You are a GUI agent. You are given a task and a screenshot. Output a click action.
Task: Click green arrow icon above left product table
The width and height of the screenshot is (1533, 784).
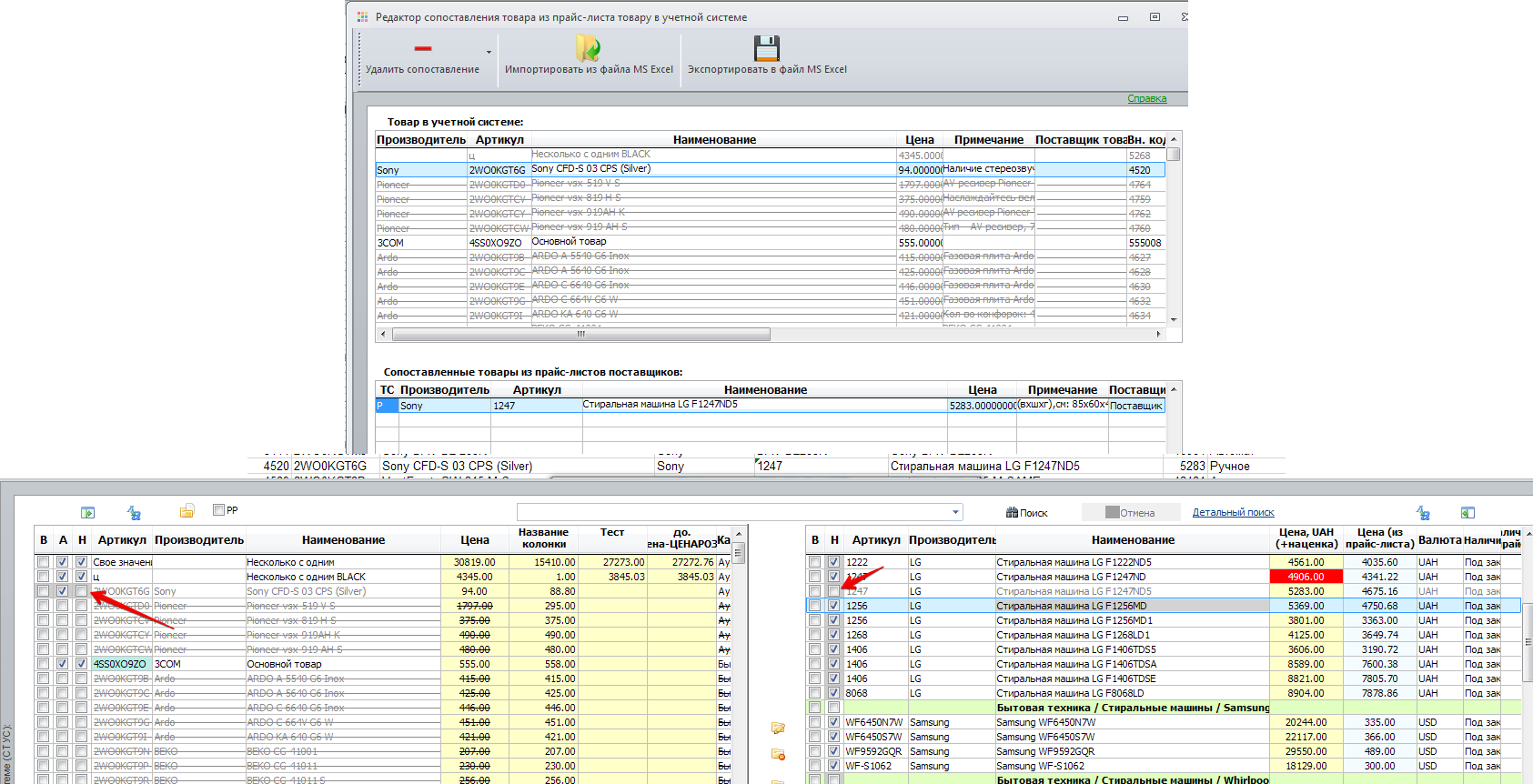point(87,513)
